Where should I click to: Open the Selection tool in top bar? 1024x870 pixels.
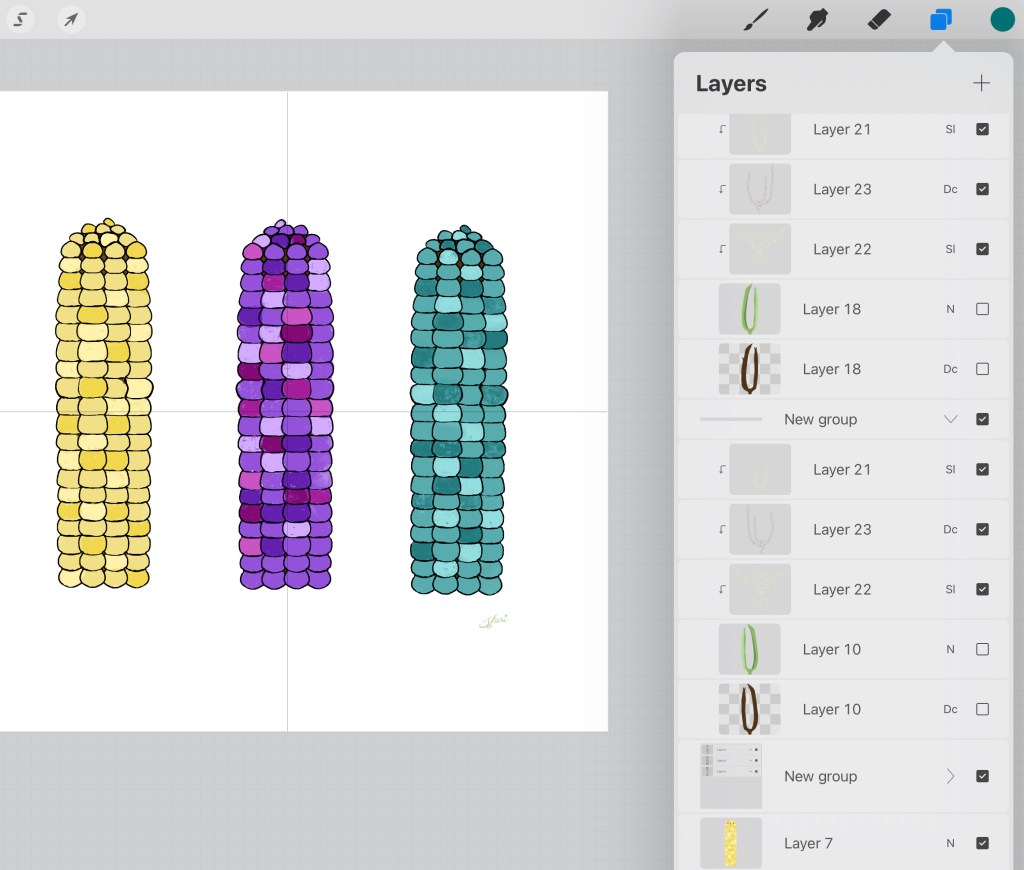pos(20,19)
